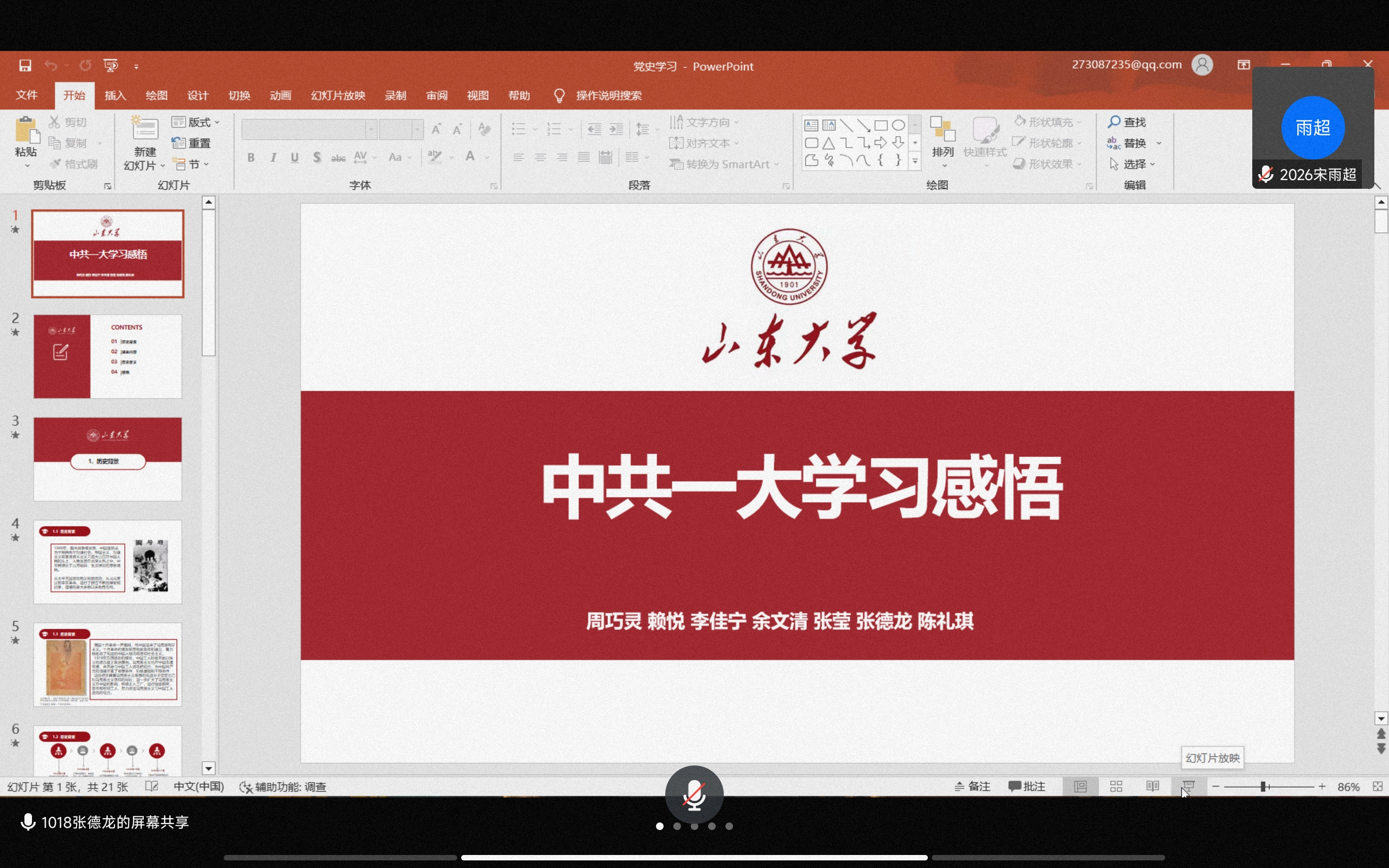Switch to the Animations (动画) tab
The width and height of the screenshot is (1389, 868).
pyautogui.click(x=281, y=95)
